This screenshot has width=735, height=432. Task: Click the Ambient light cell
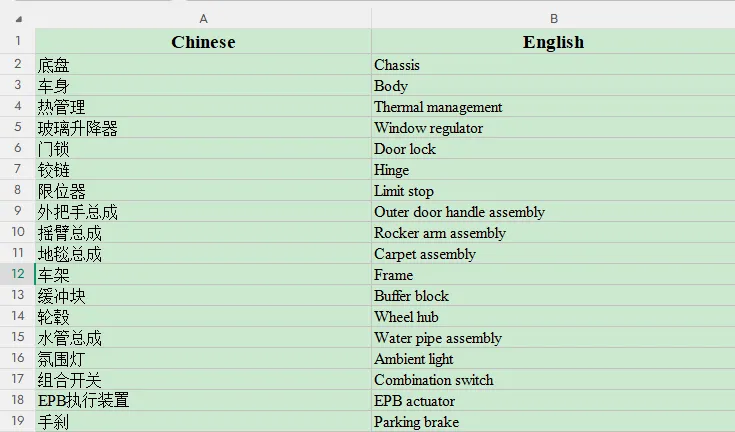553,358
